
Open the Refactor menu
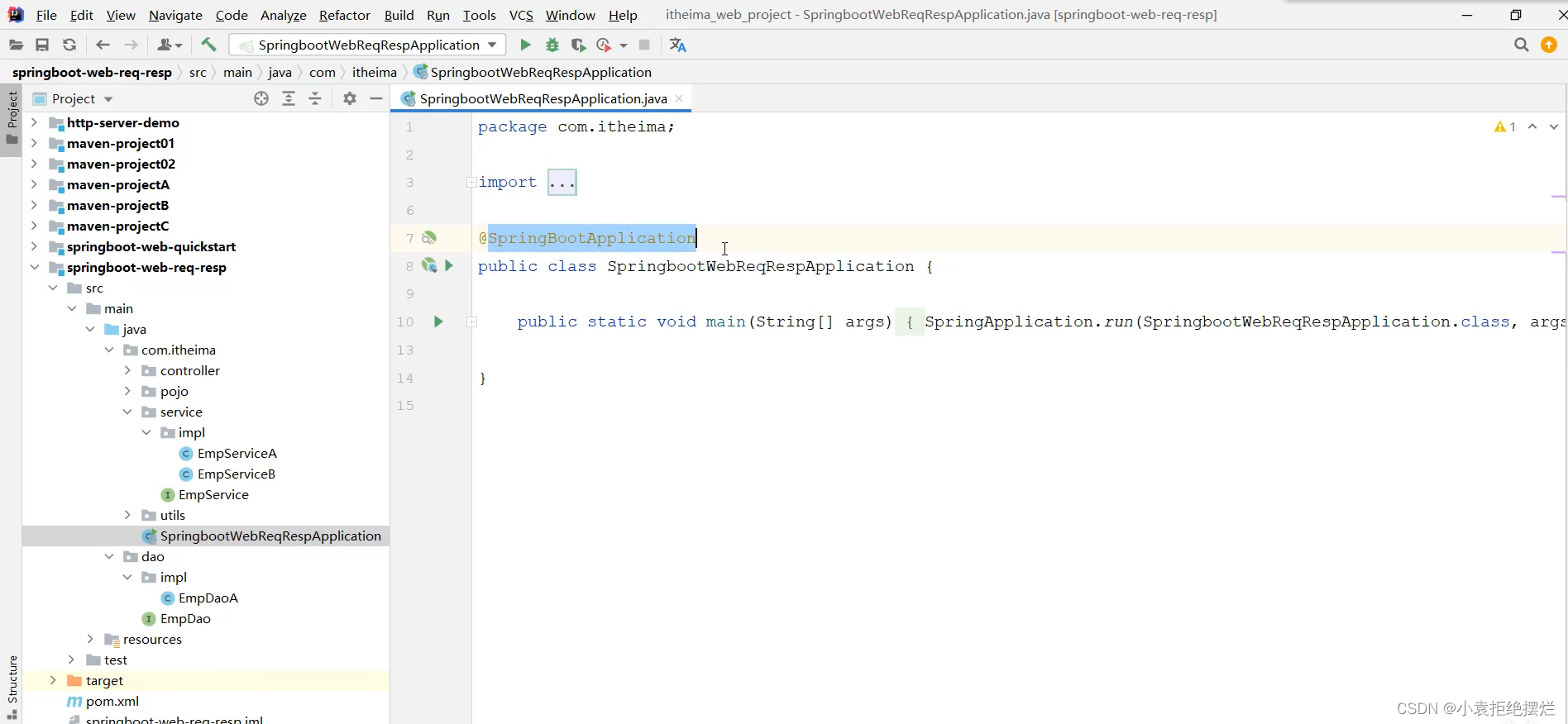click(345, 15)
